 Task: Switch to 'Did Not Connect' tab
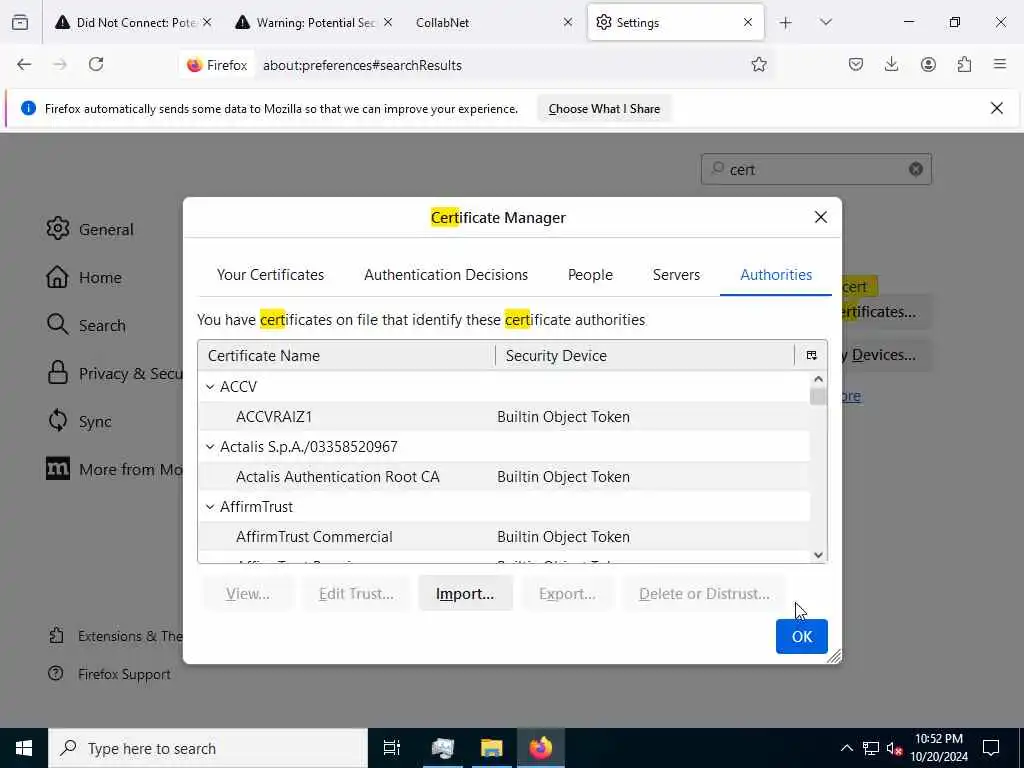coord(136,23)
